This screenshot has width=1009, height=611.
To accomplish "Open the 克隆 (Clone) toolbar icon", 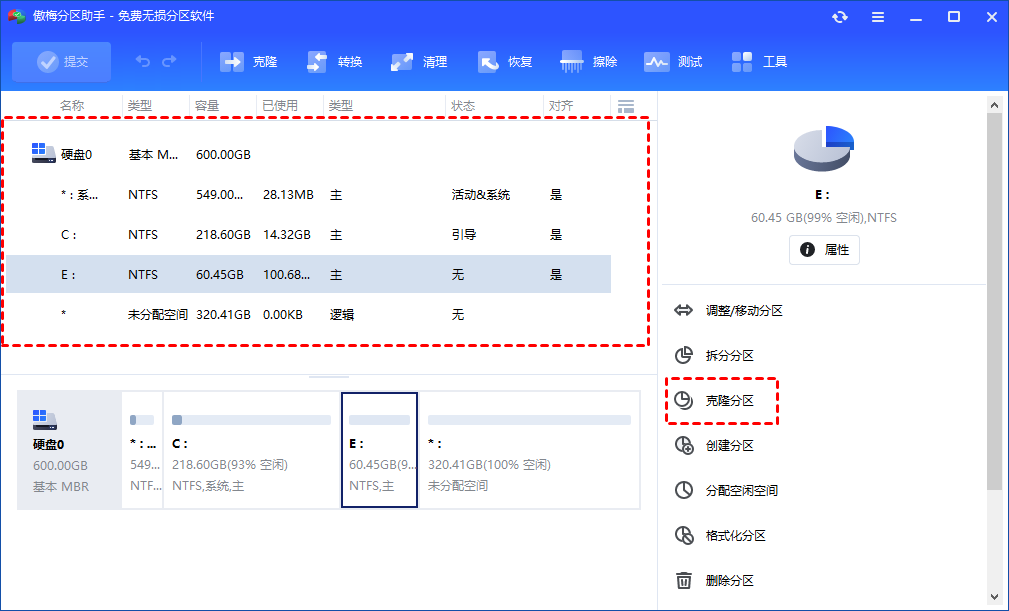I will tap(246, 61).
